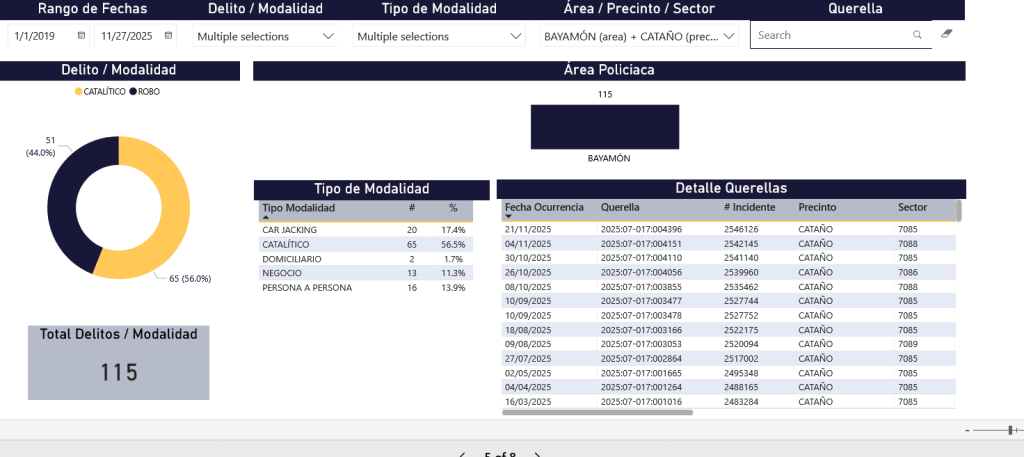Go to the previous report page

[x=462, y=455]
